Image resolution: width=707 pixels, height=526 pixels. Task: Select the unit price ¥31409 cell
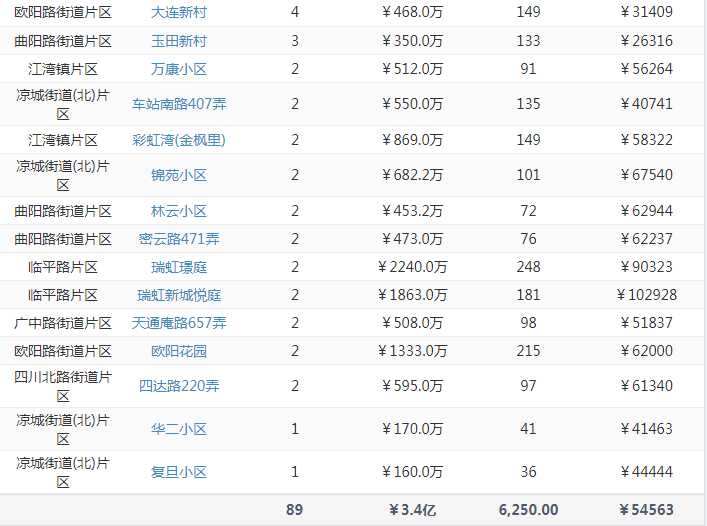click(x=647, y=12)
